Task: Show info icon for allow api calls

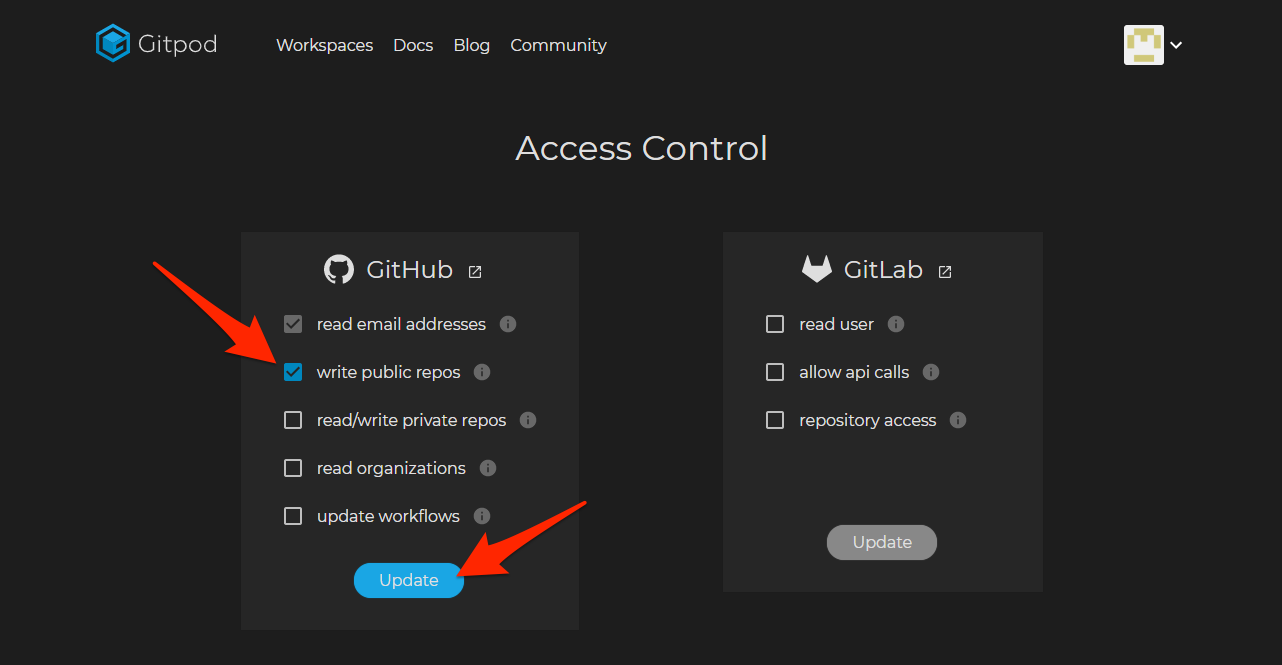Action: tap(931, 372)
